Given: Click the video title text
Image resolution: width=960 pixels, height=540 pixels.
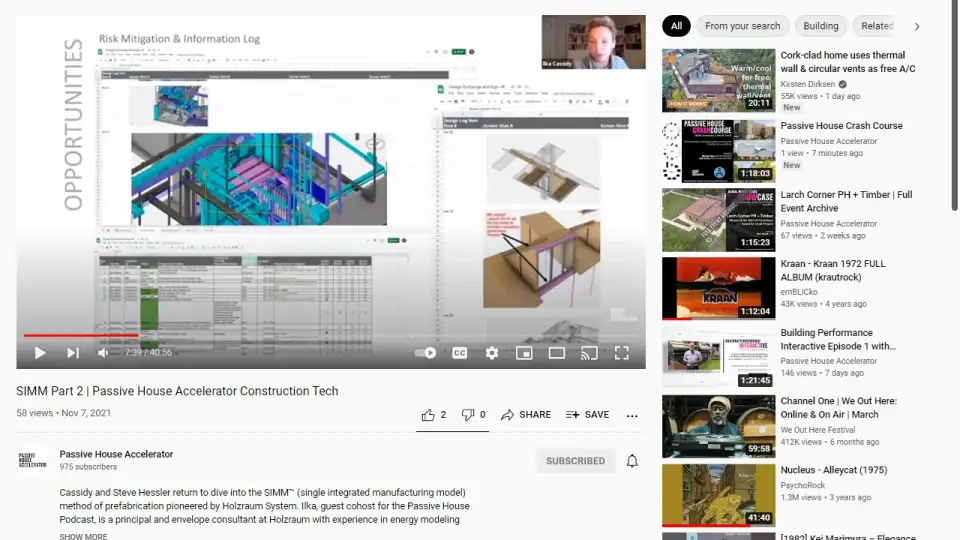Looking at the screenshot, I should tap(177, 391).
